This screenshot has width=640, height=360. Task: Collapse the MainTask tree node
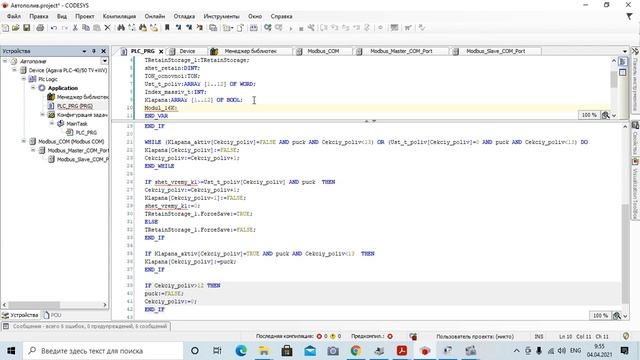click(x=52, y=123)
